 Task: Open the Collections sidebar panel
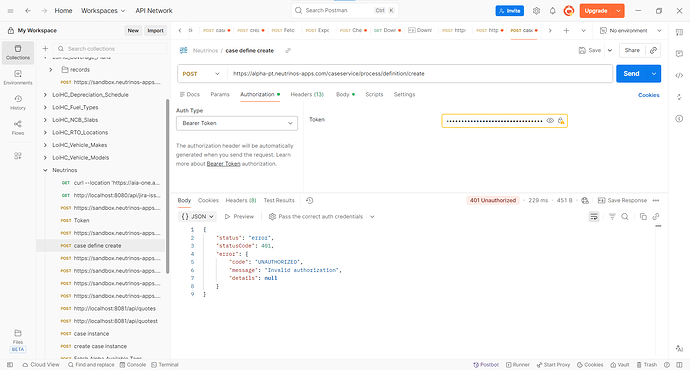[x=18, y=52]
